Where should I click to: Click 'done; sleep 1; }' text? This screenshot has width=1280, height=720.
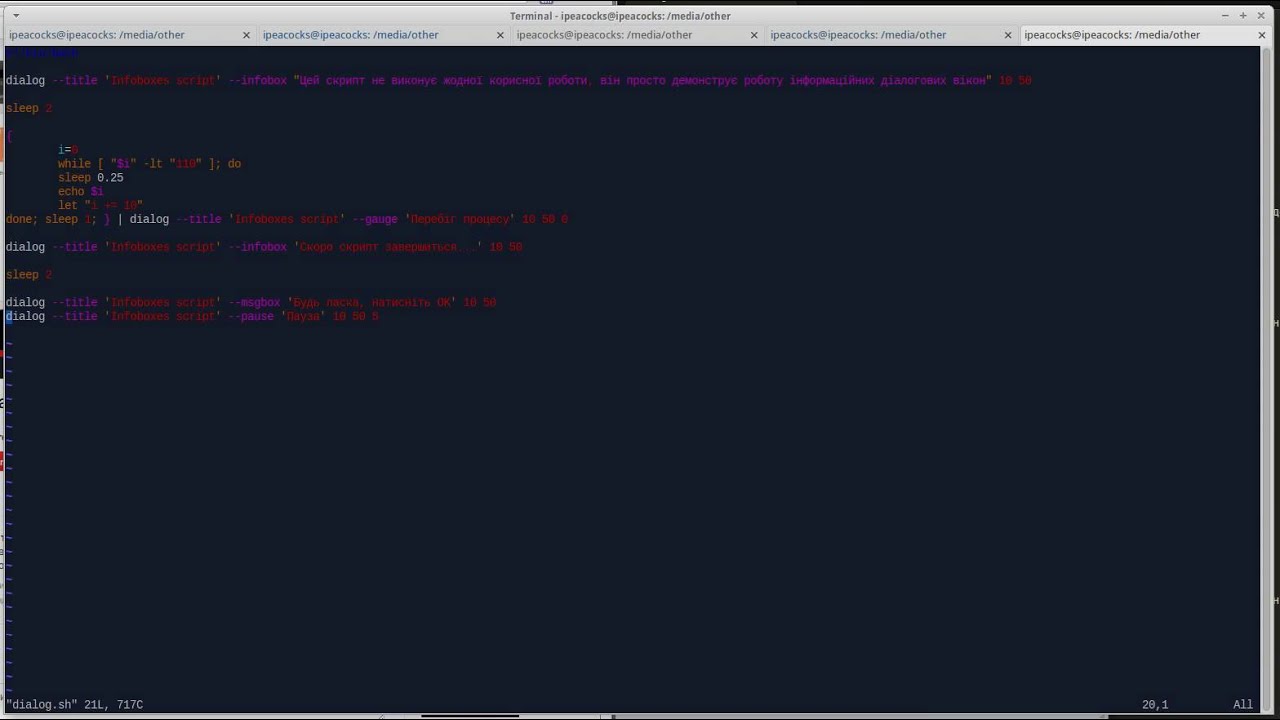pyautogui.click(x=58, y=219)
